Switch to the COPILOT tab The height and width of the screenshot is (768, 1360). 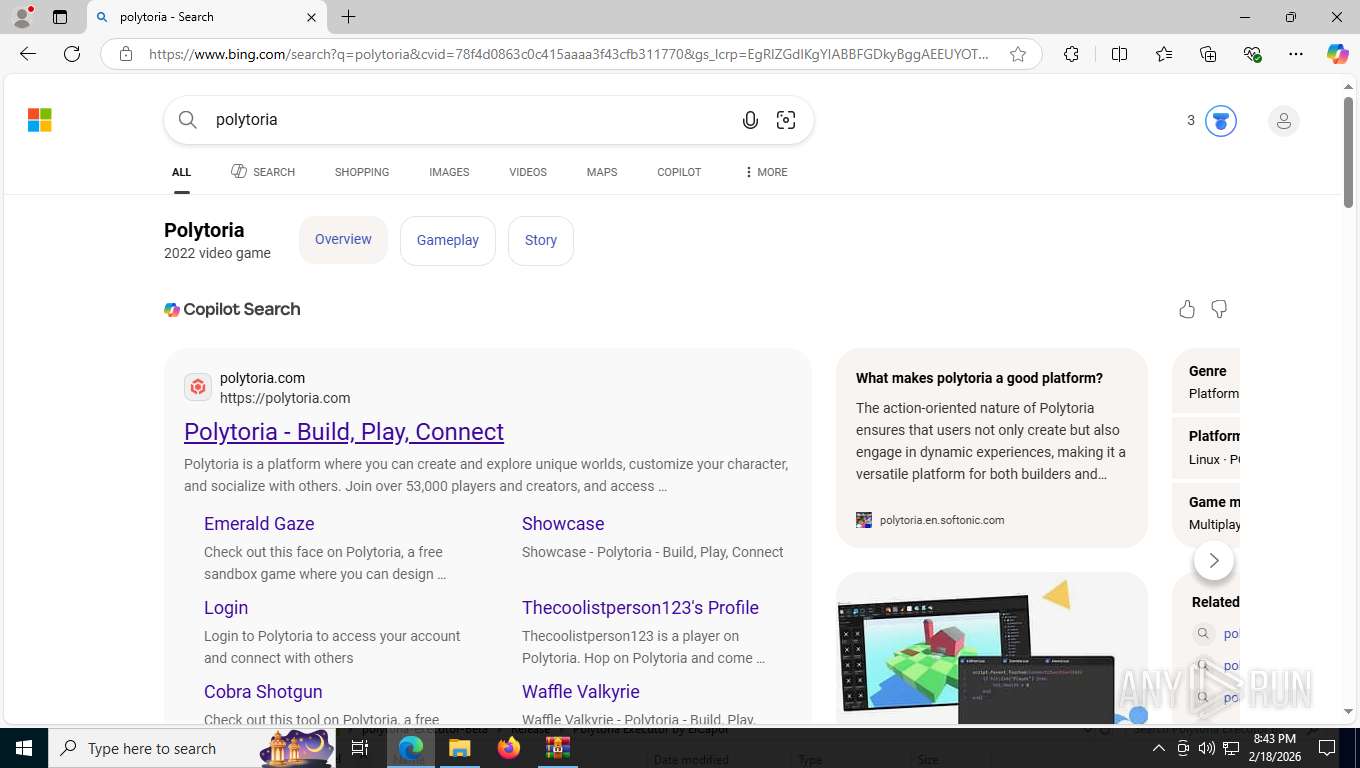(679, 172)
